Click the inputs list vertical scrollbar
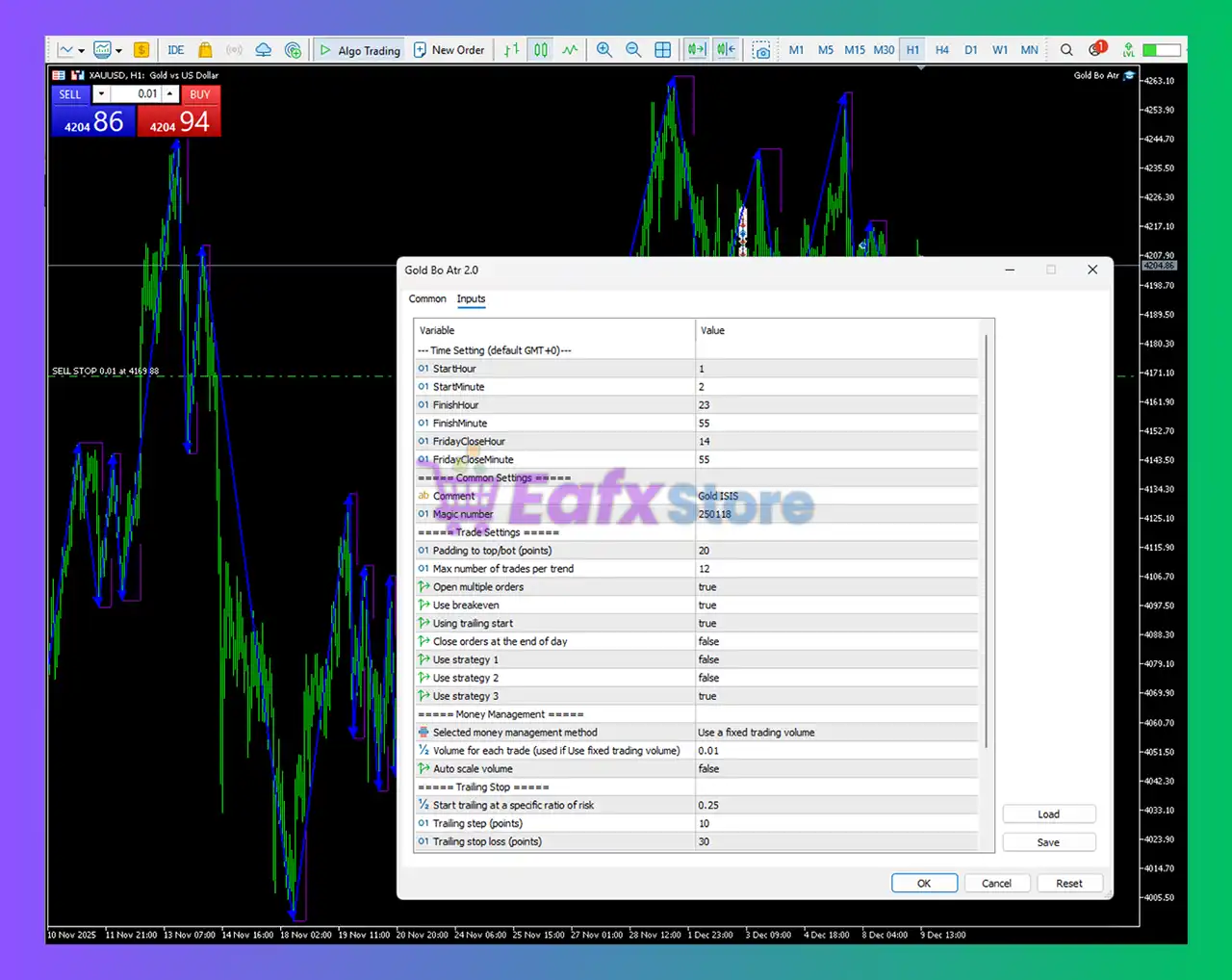This screenshot has width=1232, height=980. [x=986, y=539]
